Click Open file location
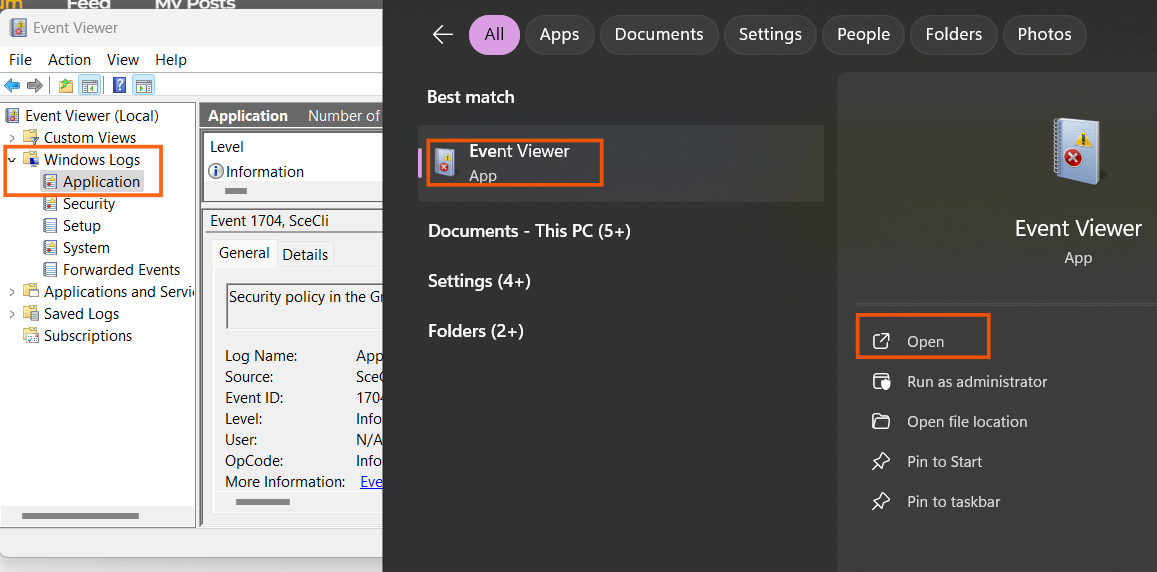This screenshot has width=1157, height=572. 967,421
